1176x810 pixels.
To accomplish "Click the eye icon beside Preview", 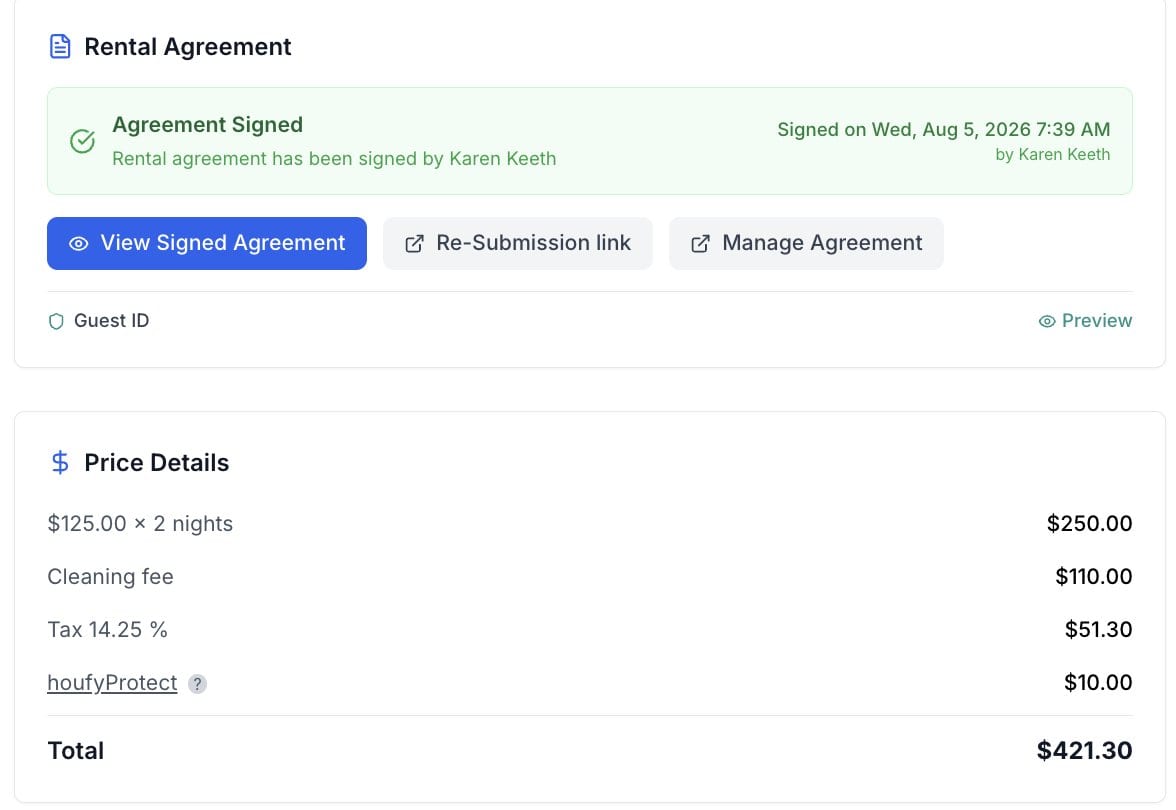I will pyautogui.click(x=1047, y=321).
